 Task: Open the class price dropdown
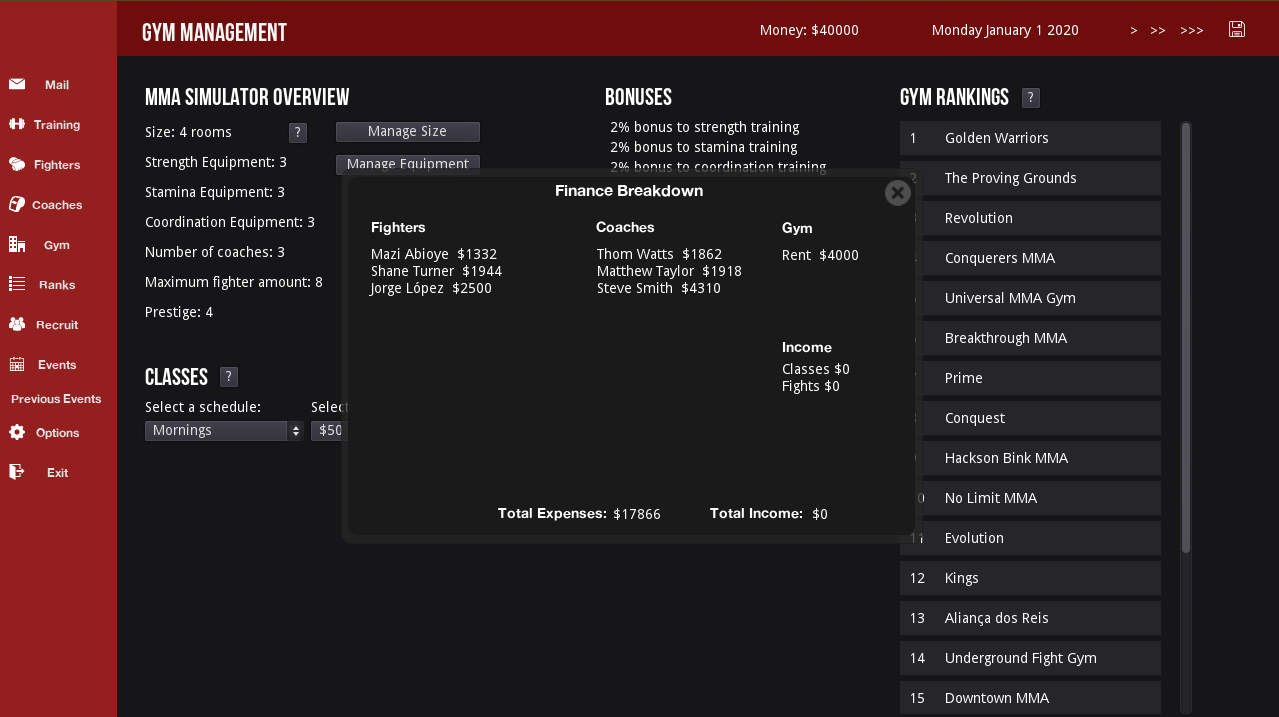(328, 431)
